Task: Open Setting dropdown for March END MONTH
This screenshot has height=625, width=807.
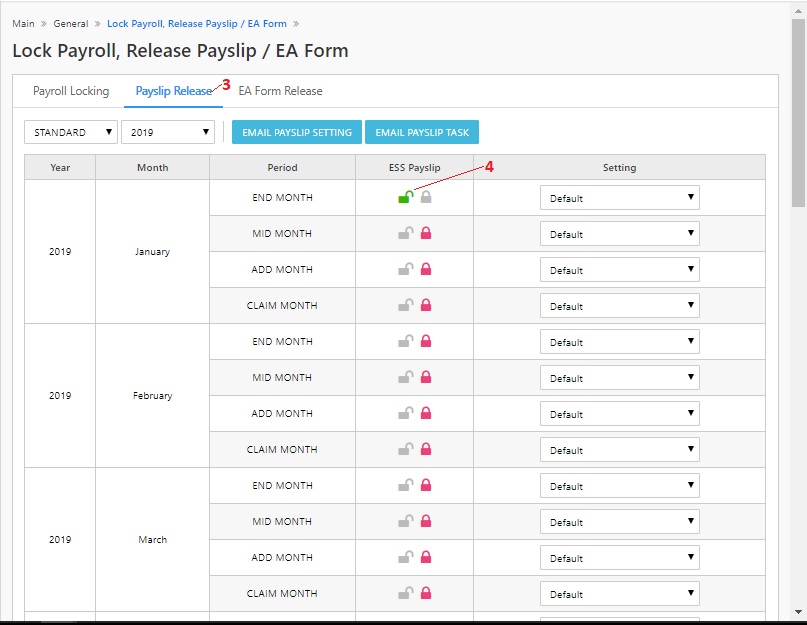Action: [620, 486]
